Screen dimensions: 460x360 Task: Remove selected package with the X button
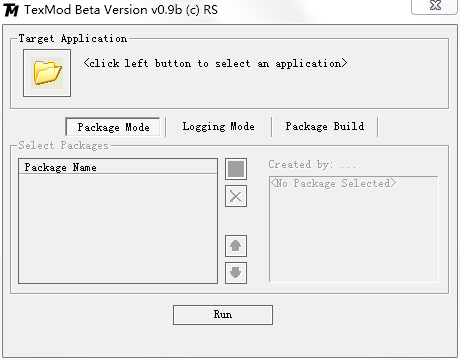point(236,196)
